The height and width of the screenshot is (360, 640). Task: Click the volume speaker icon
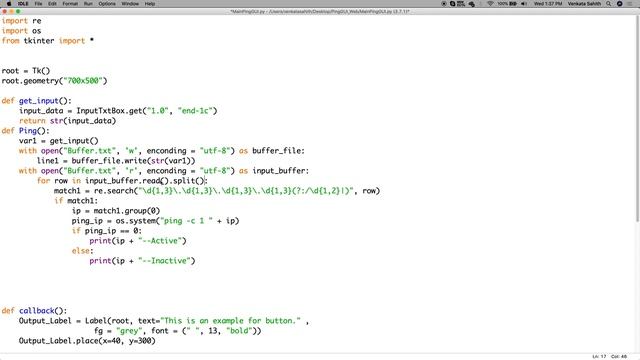[524, 4]
